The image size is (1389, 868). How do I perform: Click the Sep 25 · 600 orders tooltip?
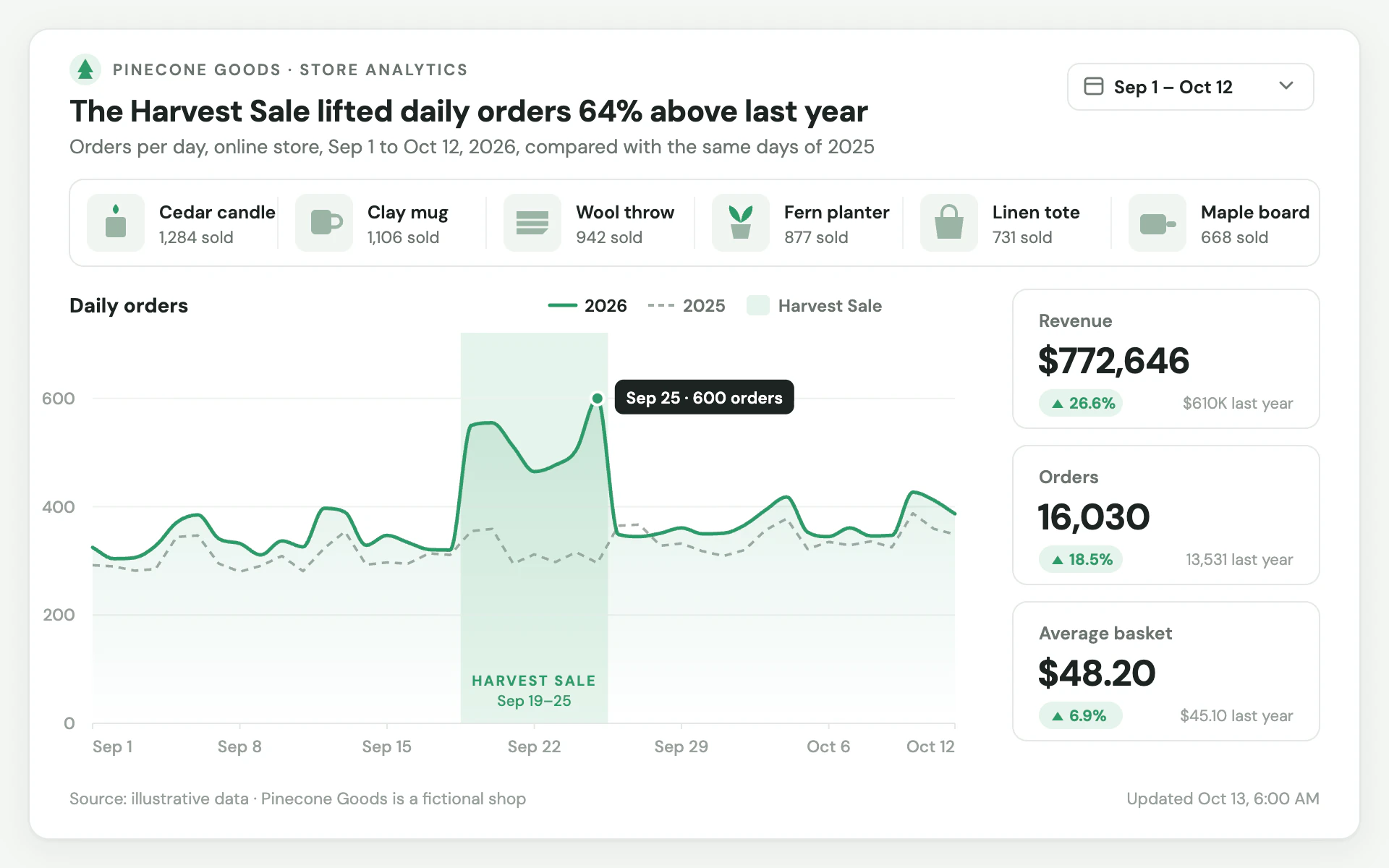click(704, 397)
